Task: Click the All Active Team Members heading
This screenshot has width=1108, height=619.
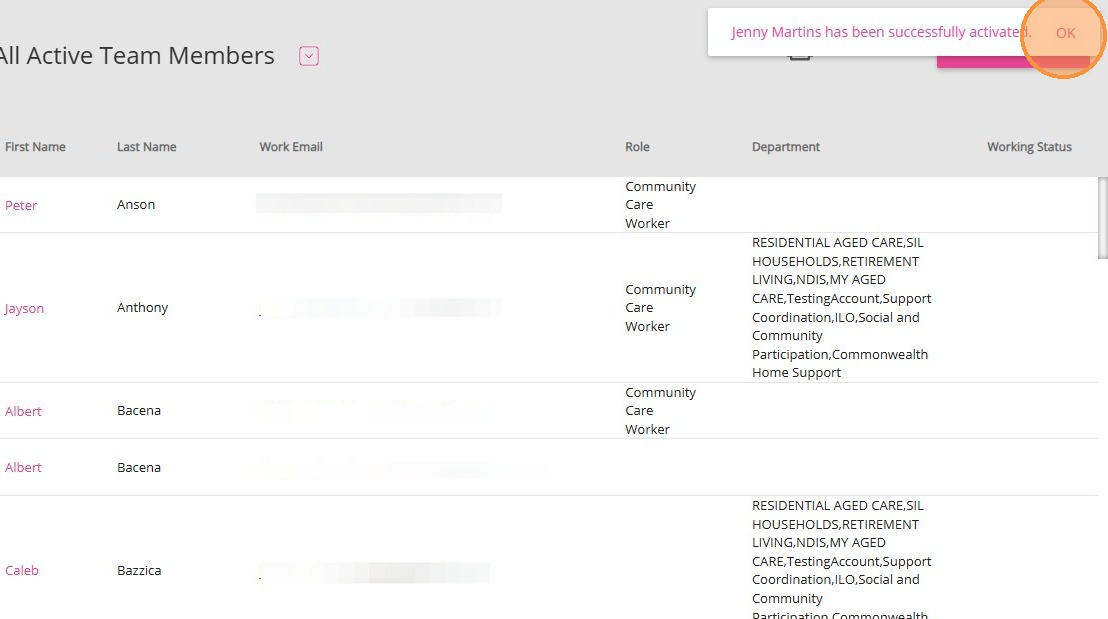Action: point(137,56)
